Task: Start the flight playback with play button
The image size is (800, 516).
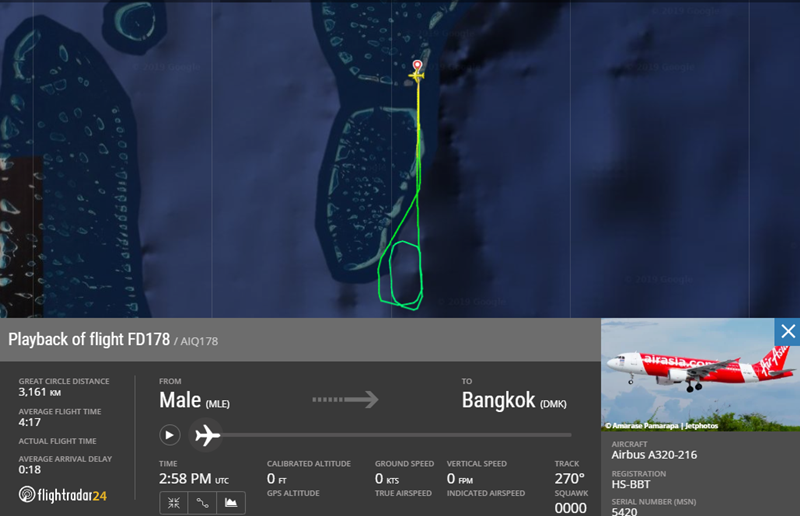Action: 169,435
